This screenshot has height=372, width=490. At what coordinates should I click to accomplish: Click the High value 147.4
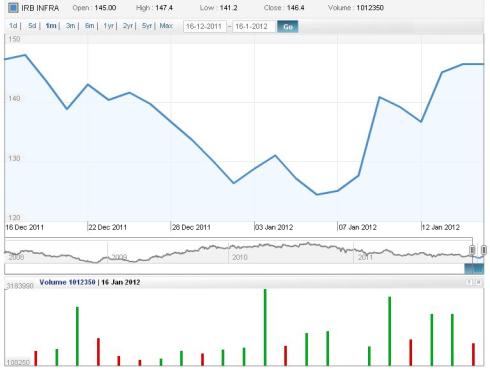(164, 8)
